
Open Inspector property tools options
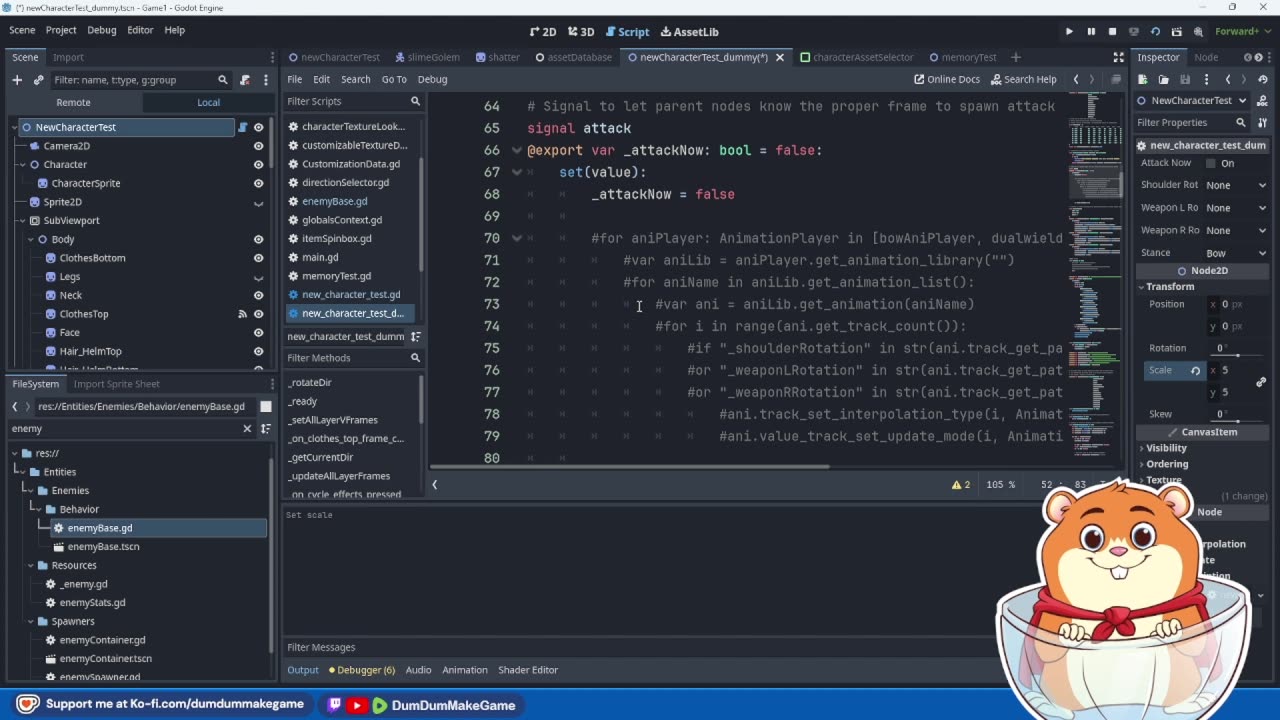pos(1262,122)
